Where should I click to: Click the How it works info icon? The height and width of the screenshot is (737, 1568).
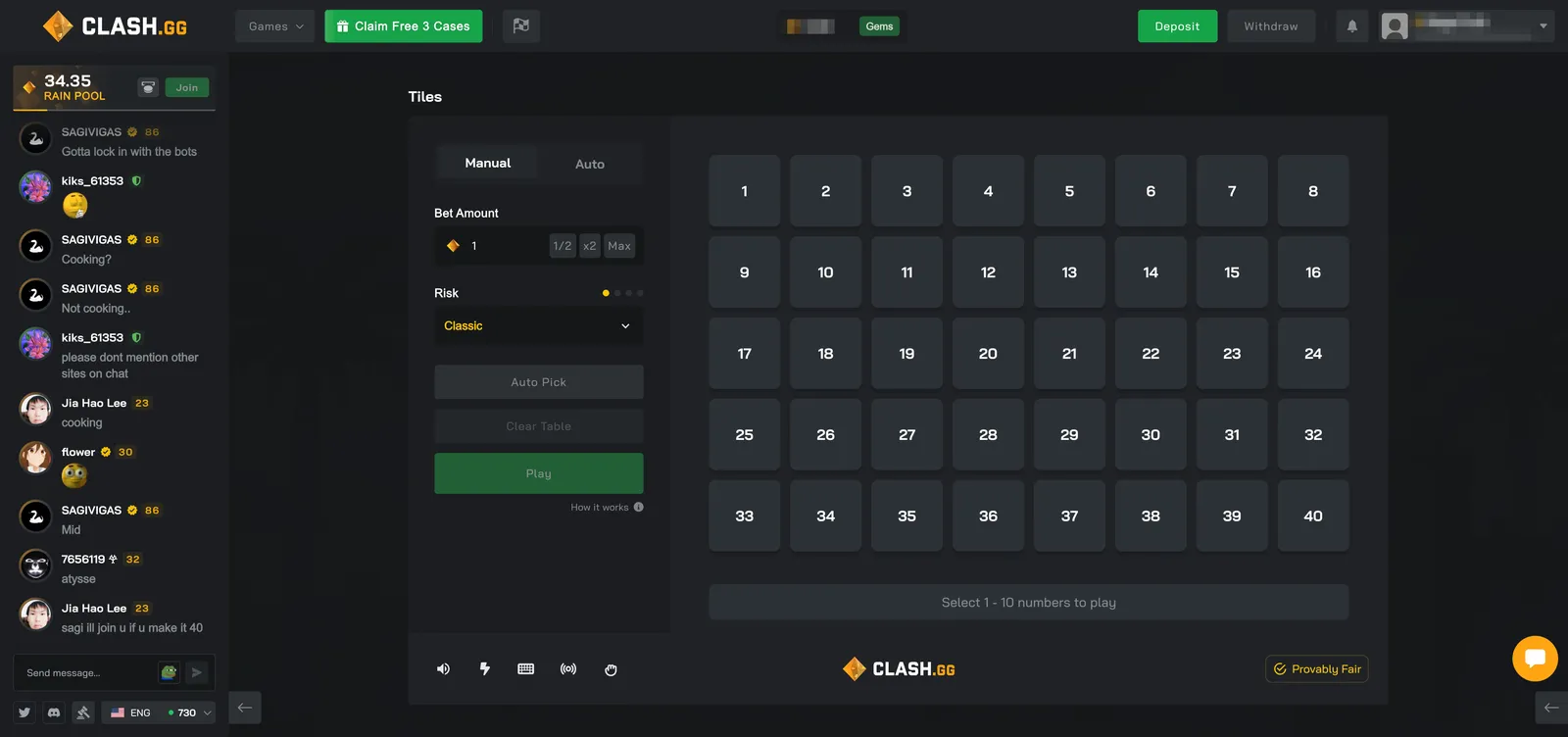point(639,508)
